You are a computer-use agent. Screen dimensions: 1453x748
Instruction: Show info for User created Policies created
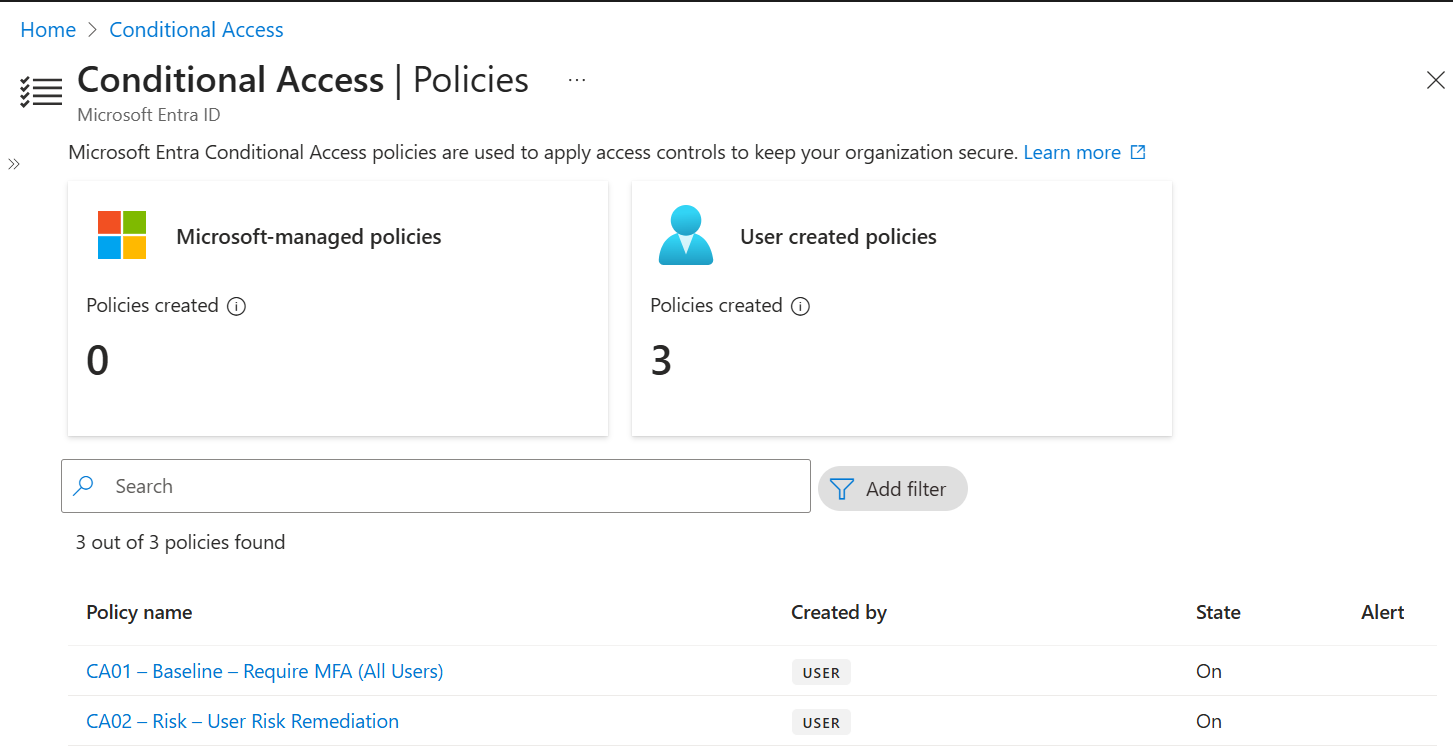tap(800, 306)
